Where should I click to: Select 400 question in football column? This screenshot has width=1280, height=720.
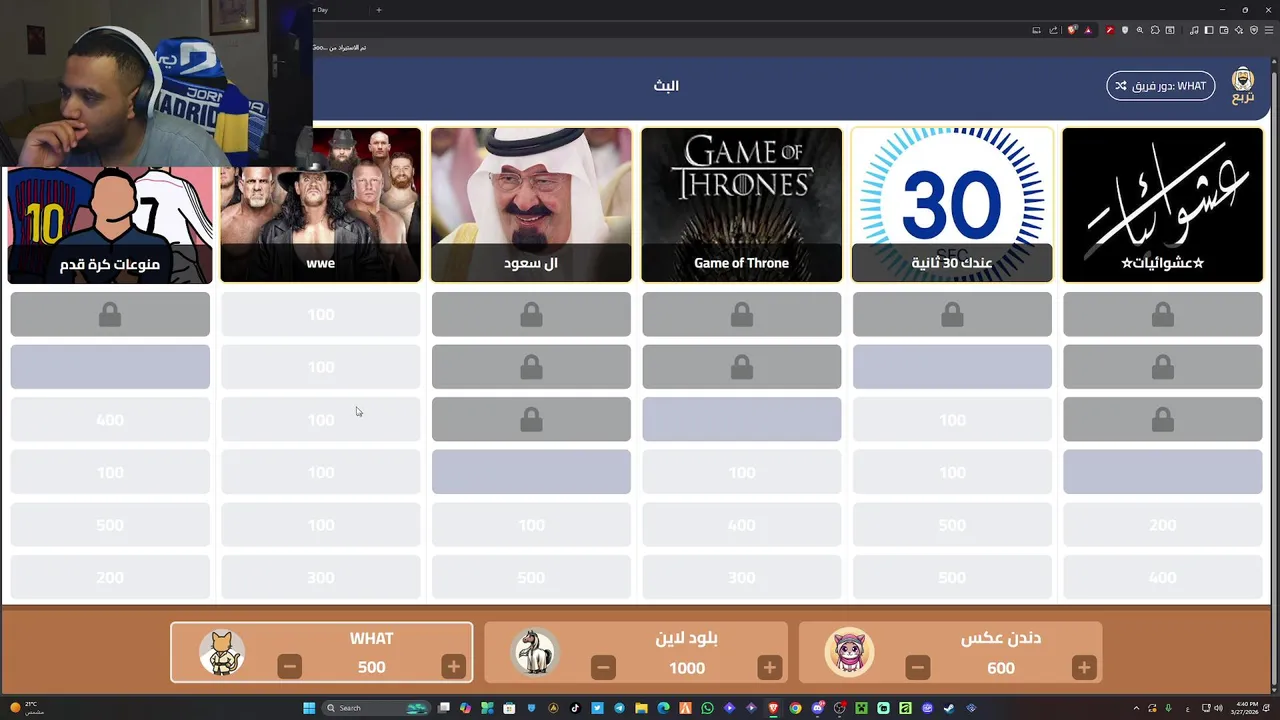[x=110, y=420]
